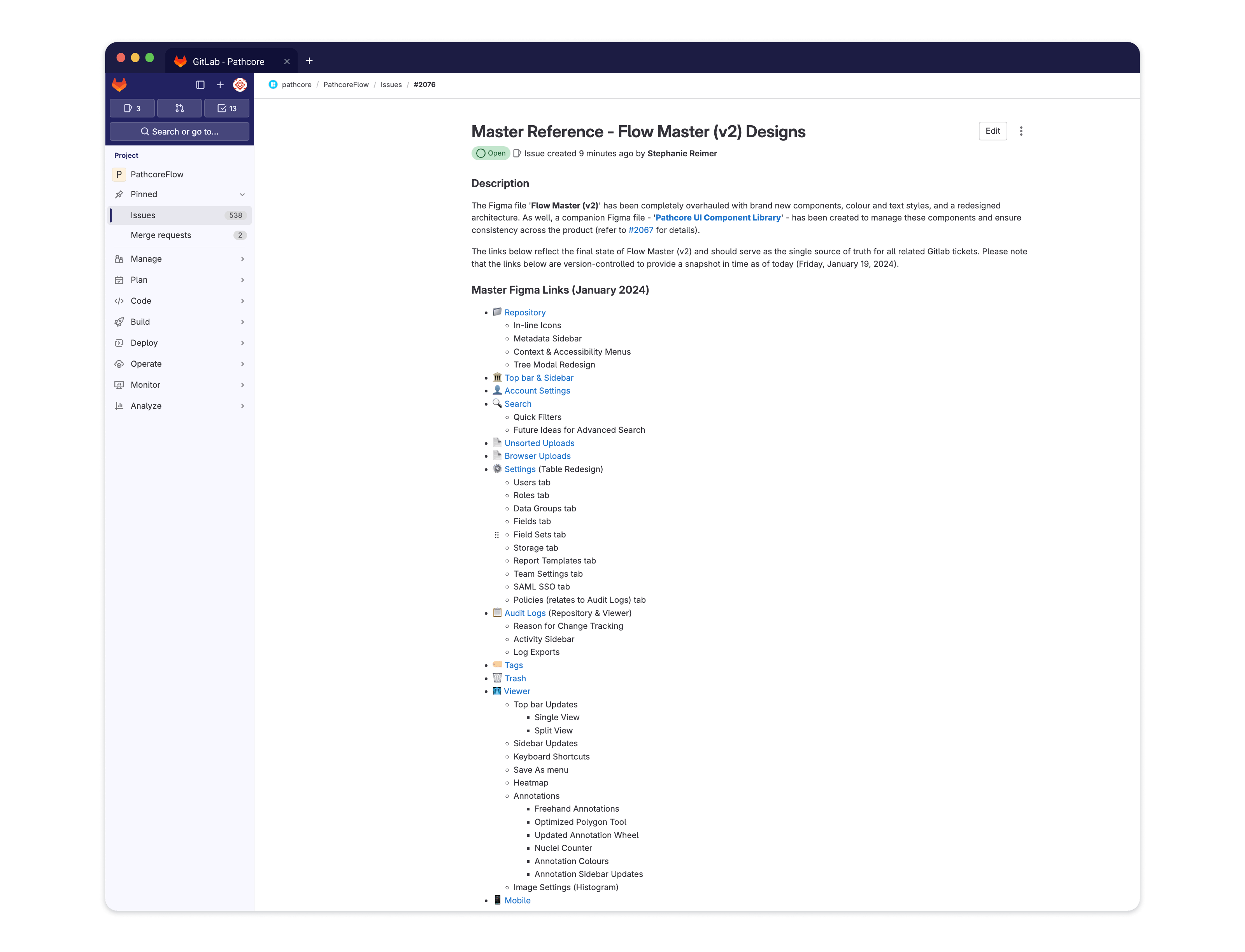Open the Top bar & Sidebar link
The image size is (1245, 952).
tap(538, 378)
